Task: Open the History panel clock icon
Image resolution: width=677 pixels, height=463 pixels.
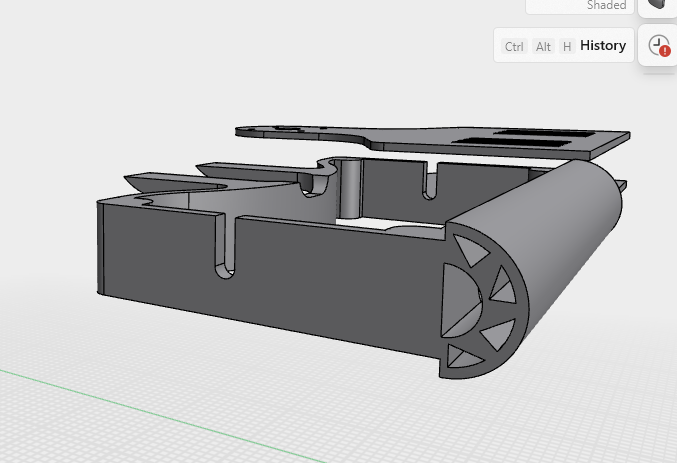Action: coord(658,45)
